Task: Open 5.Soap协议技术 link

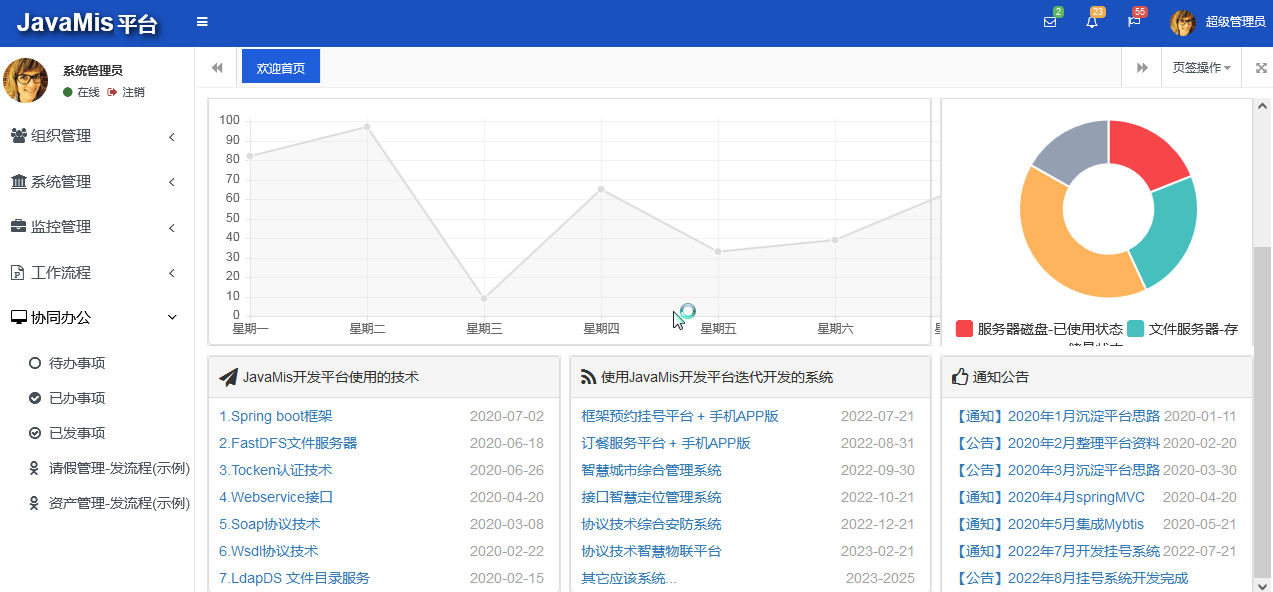Action: tap(270, 524)
